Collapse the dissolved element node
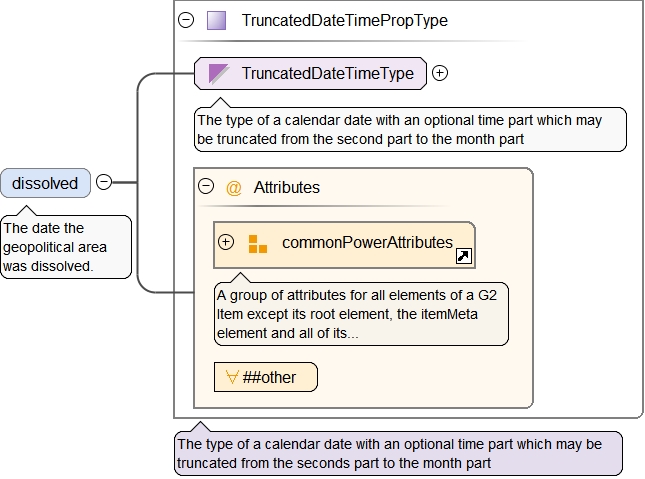This screenshot has width=645, height=479. point(104,183)
